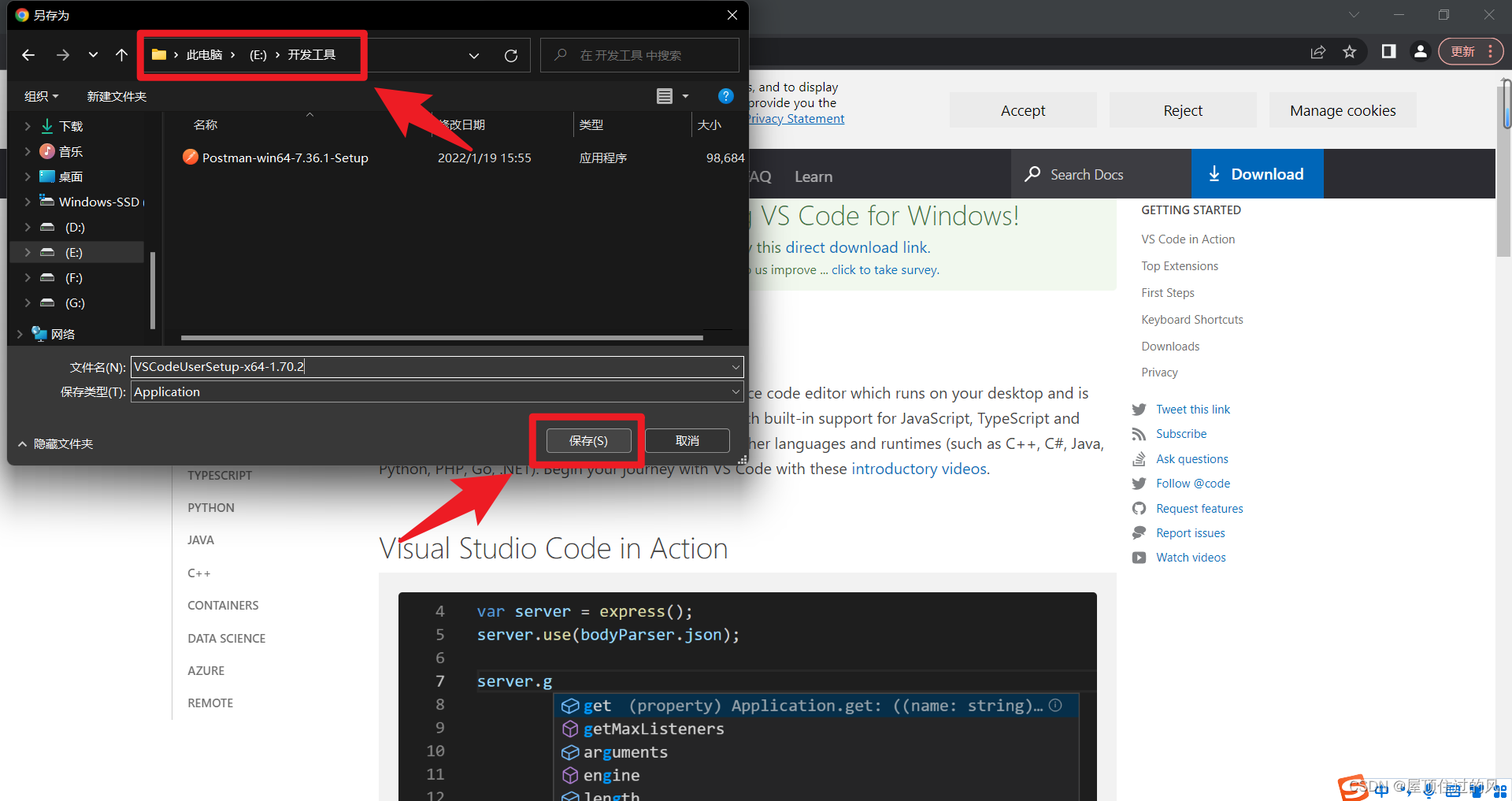The height and width of the screenshot is (801, 1512).
Task: Open the address bar path dropdown
Action: pos(474,56)
